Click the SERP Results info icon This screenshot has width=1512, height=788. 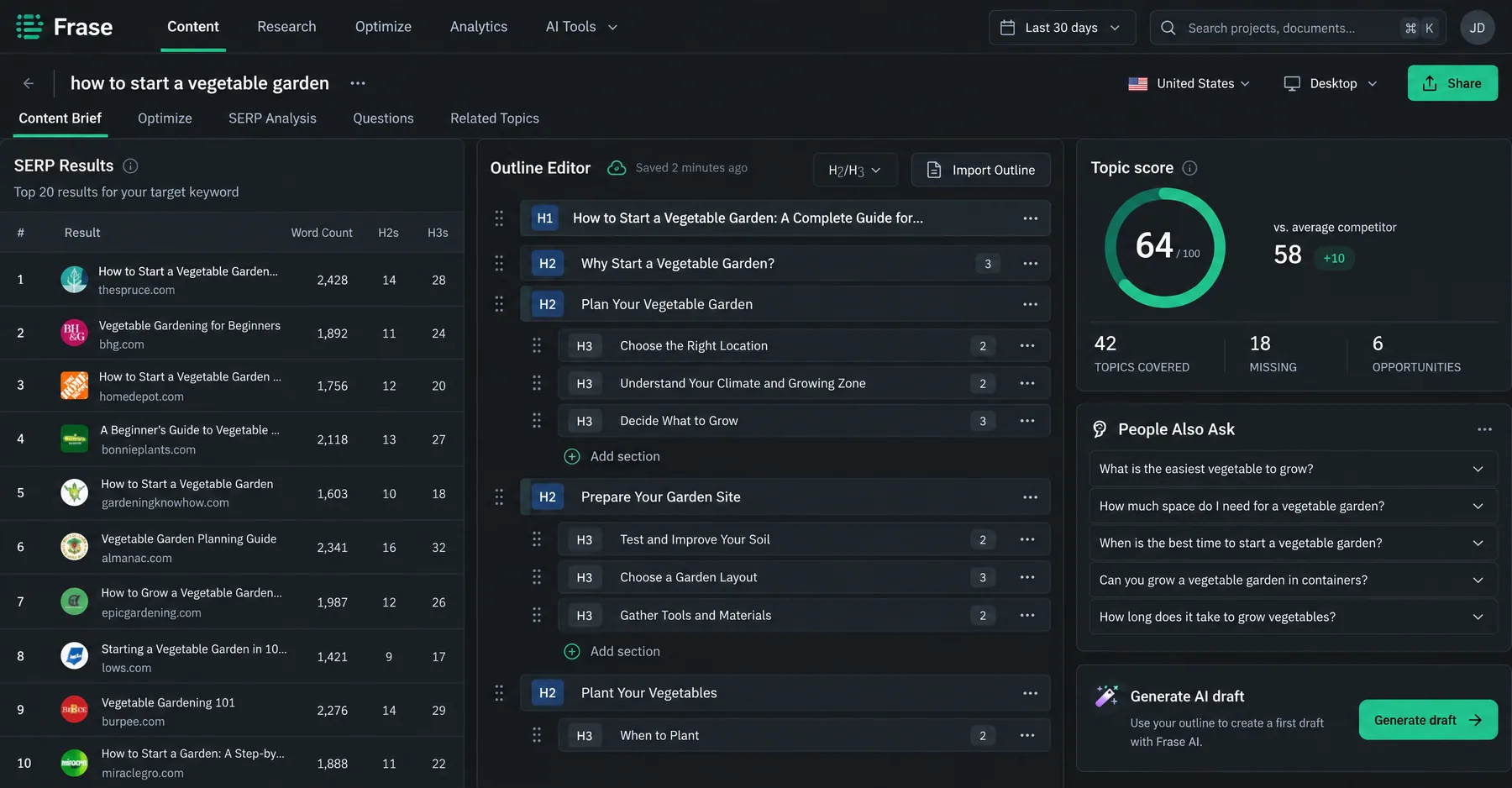tap(130, 165)
